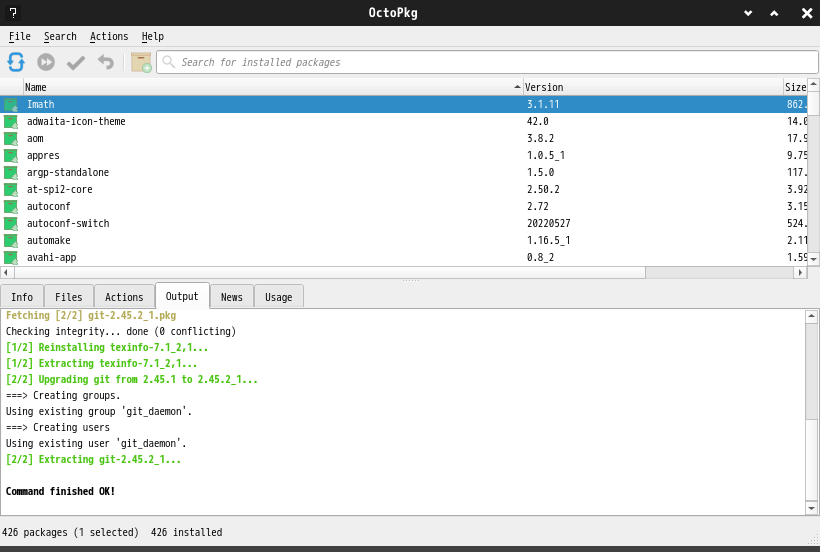Click the status icon for automake
The width and height of the screenshot is (820, 552).
point(11,240)
